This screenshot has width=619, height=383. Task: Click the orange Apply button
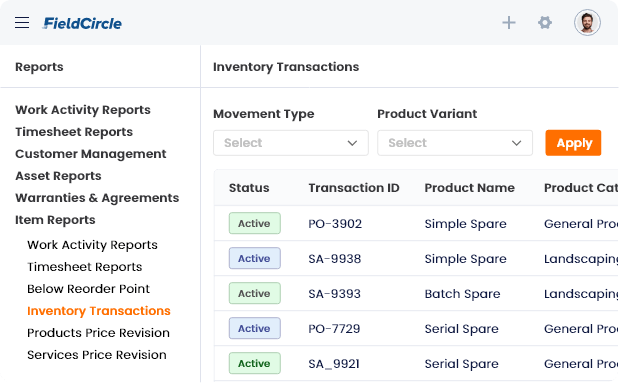573,143
